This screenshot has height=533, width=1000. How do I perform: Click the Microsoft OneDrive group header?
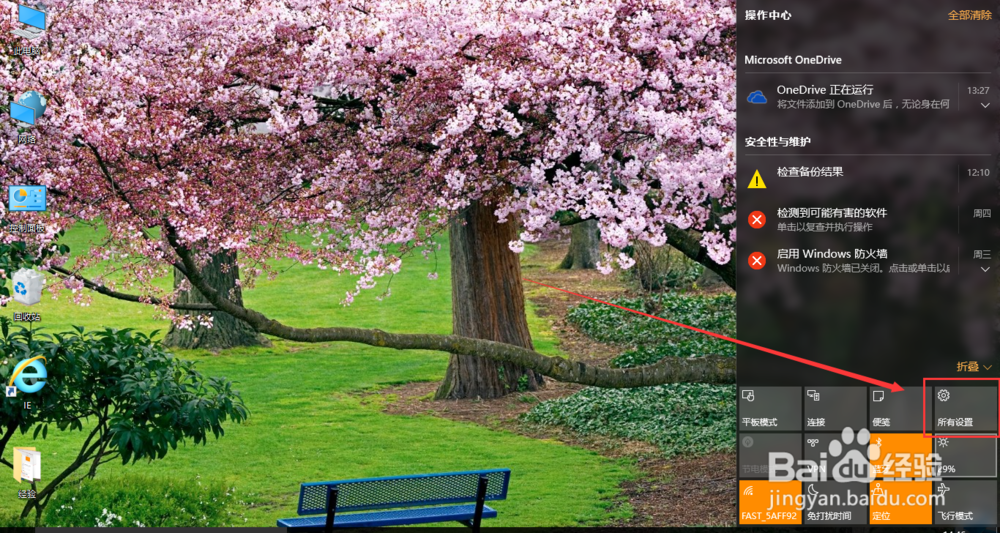(793, 60)
